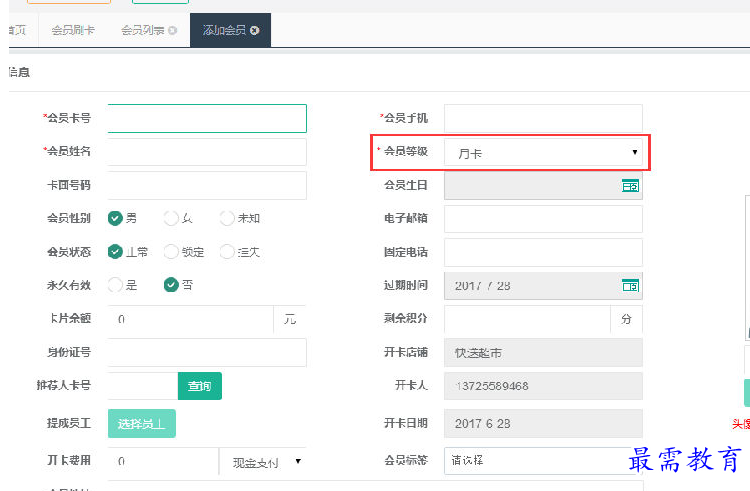Go to the 首页 tab
The image size is (750, 491).
click(x=21, y=30)
